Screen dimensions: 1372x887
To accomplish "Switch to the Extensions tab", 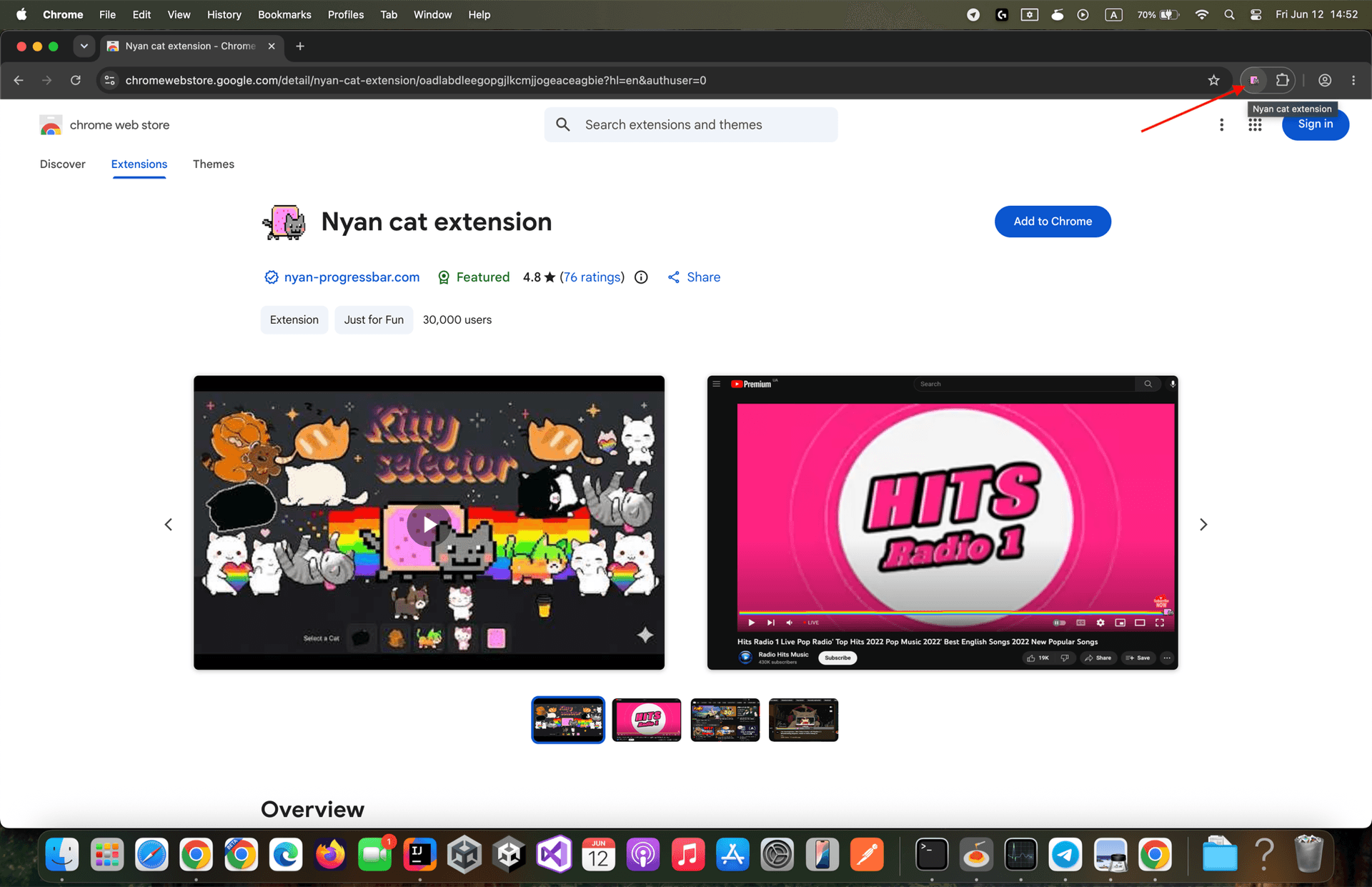I will coord(139,164).
